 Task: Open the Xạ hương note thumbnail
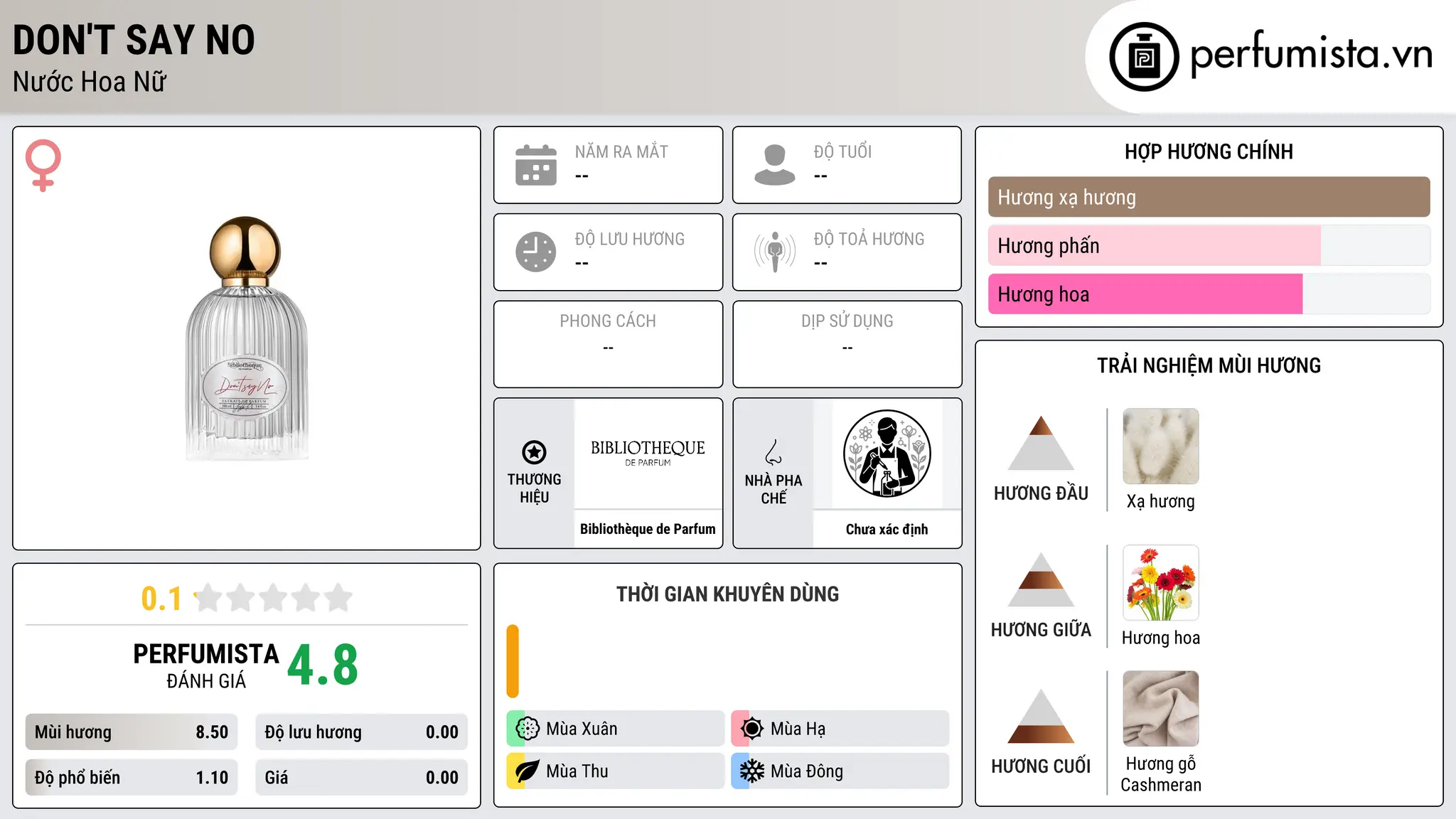click(1160, 446)
